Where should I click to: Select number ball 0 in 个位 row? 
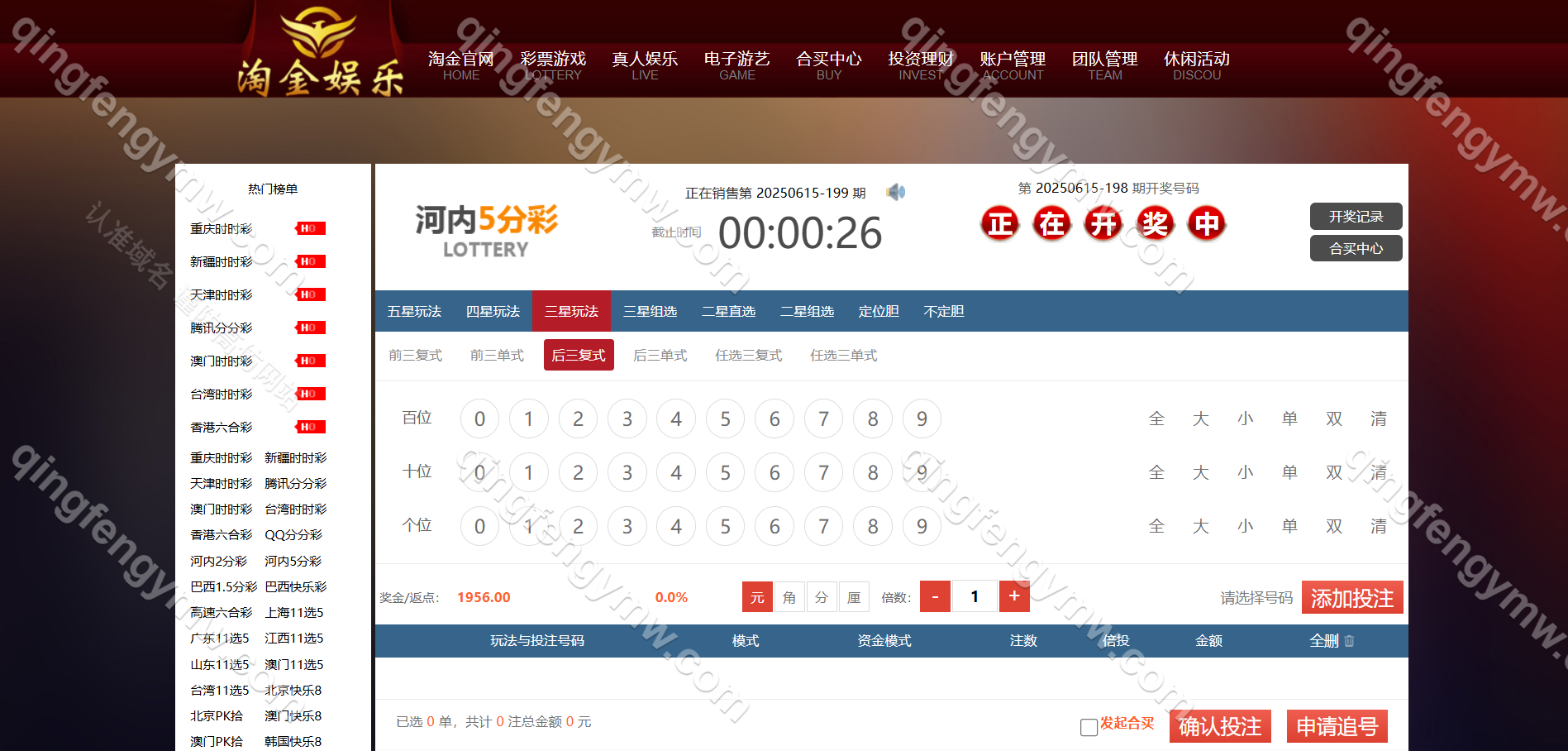(x=479, y=527)
